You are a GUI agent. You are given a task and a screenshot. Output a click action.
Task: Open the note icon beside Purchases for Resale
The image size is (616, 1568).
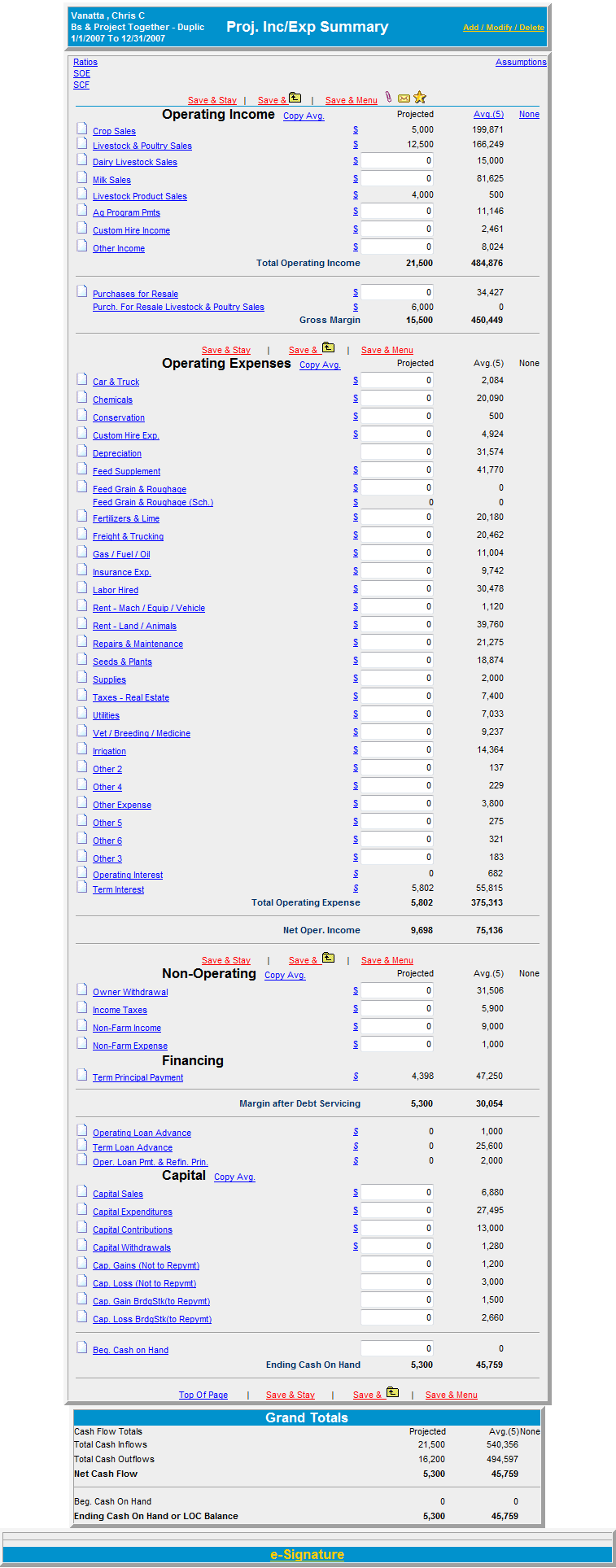[x=82, y=291]
